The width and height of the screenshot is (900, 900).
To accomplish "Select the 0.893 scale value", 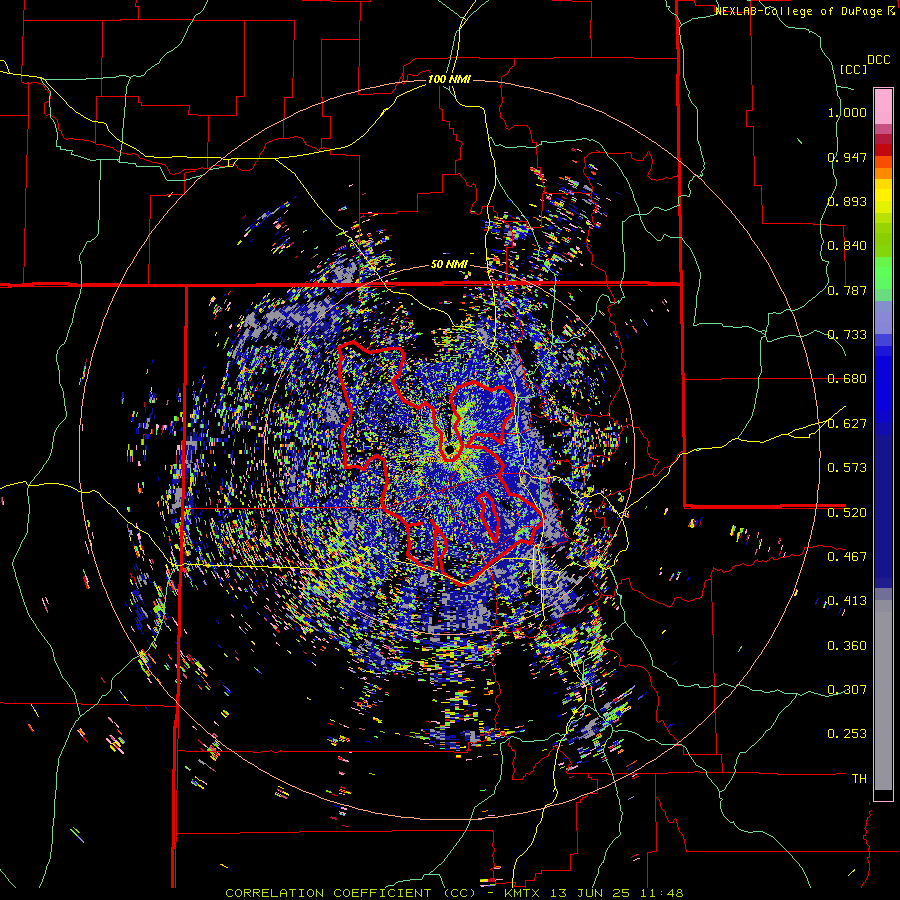I will (x=847, y=201).
